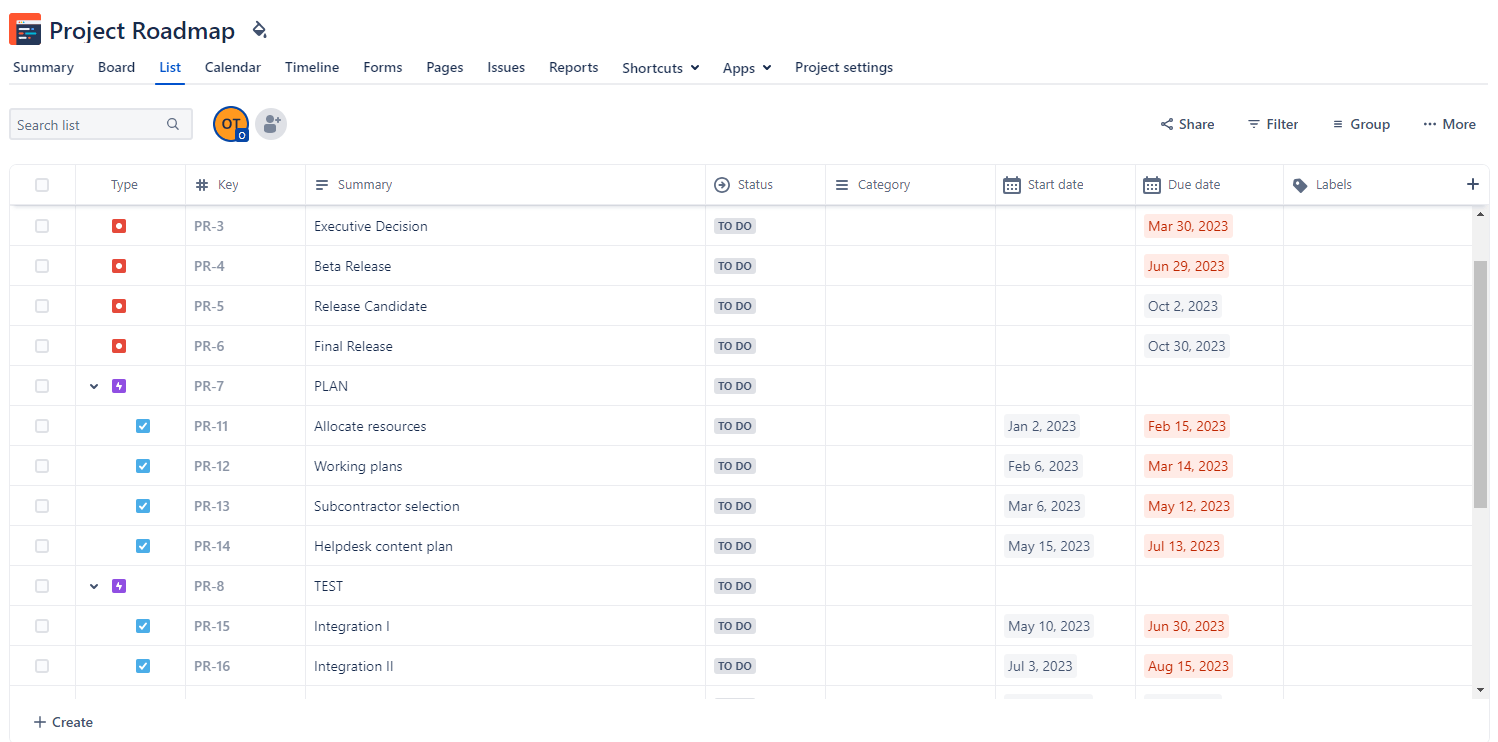Open the Filter options
This screenshot has height=742, width=1498.
[x=1272, y=123]
